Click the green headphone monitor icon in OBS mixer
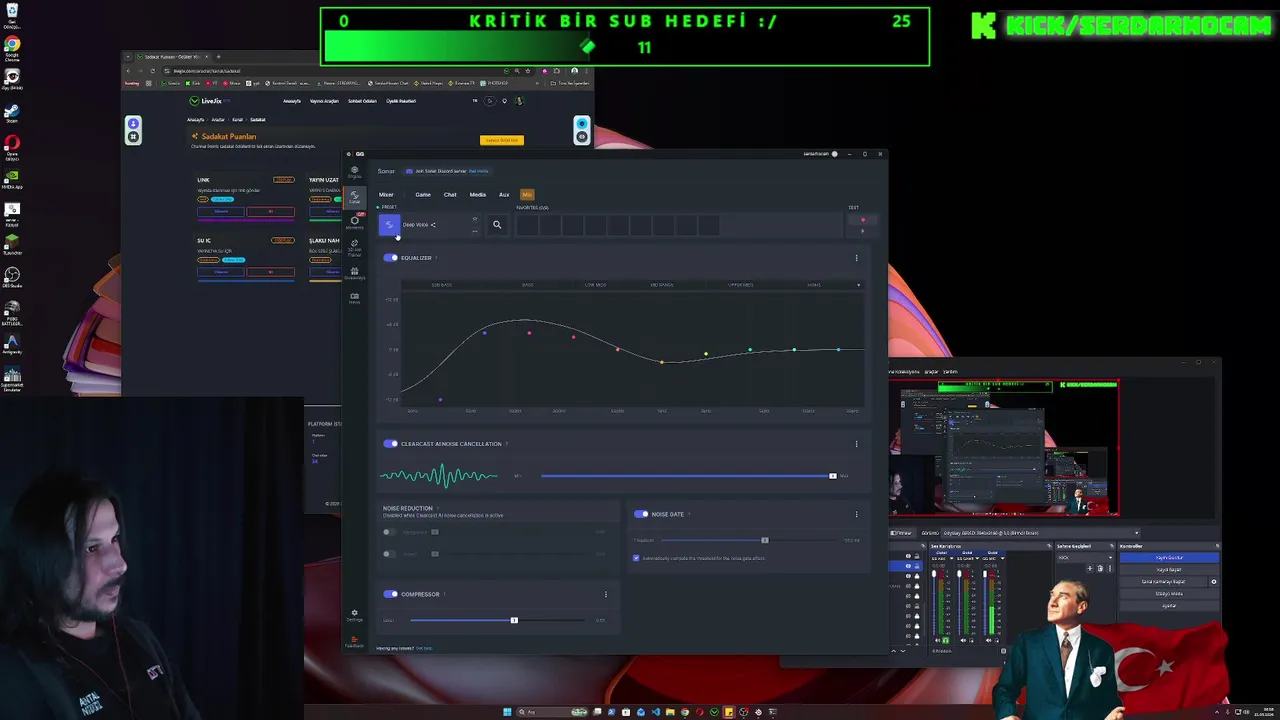This screenshot has width=1280, height=720. [x=946, y=640]
